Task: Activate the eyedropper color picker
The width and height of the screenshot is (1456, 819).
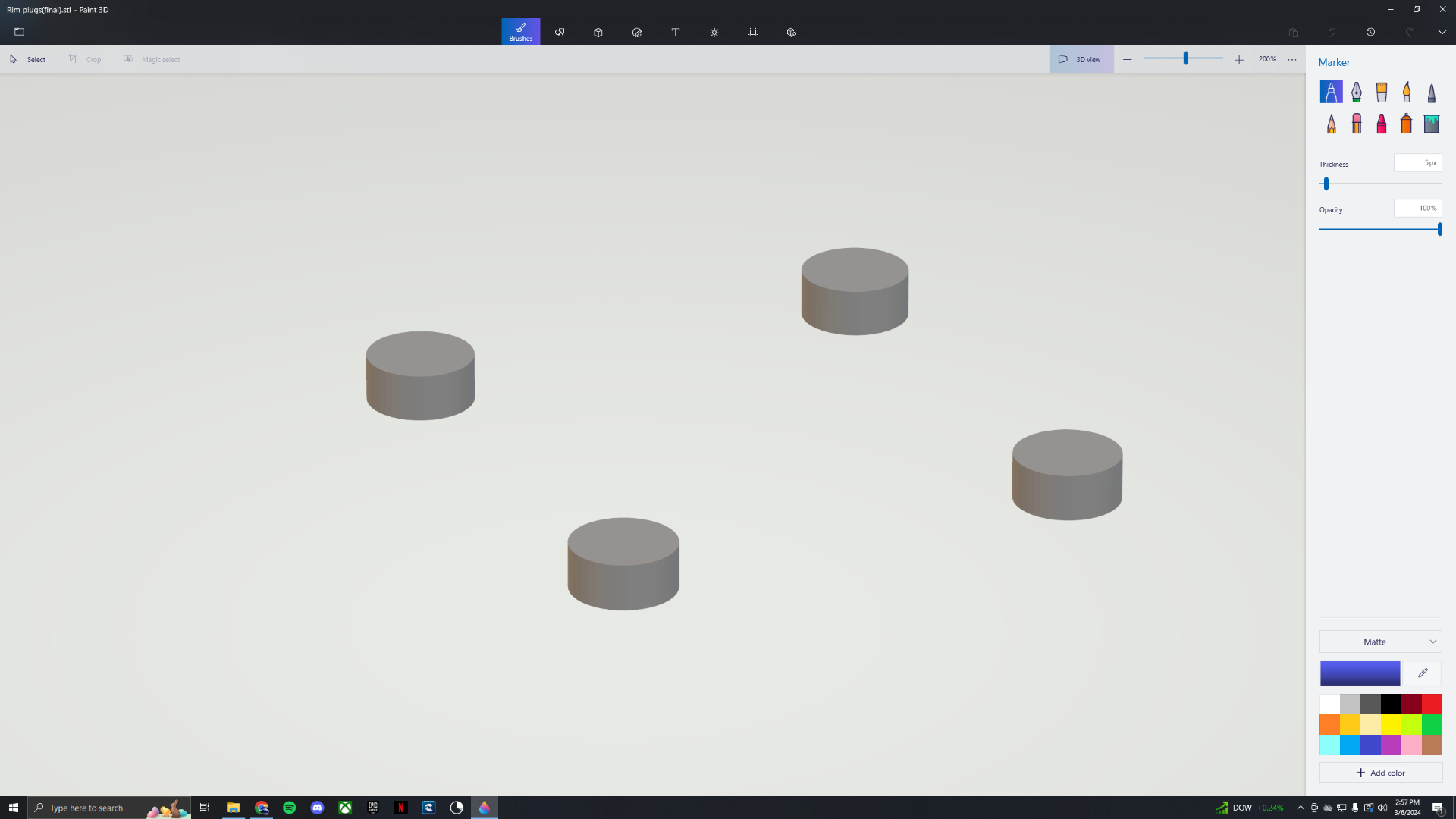Action: pos(1423,673)
